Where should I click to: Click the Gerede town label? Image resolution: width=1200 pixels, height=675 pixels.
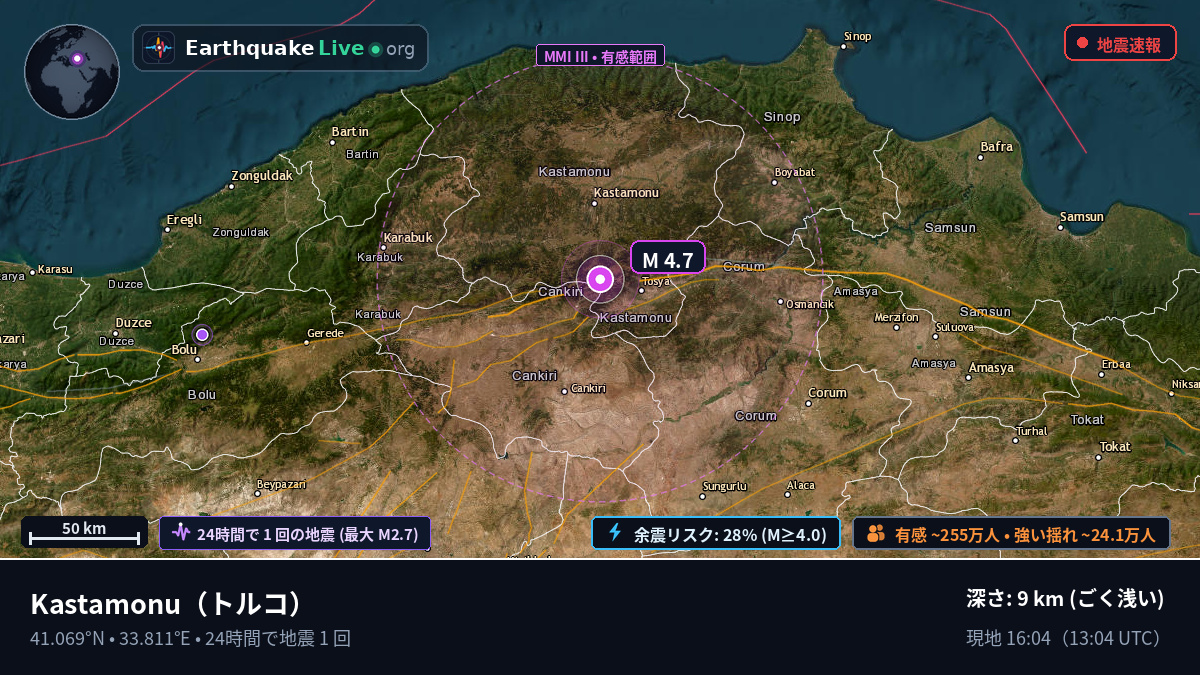click(x=325, y=333)
